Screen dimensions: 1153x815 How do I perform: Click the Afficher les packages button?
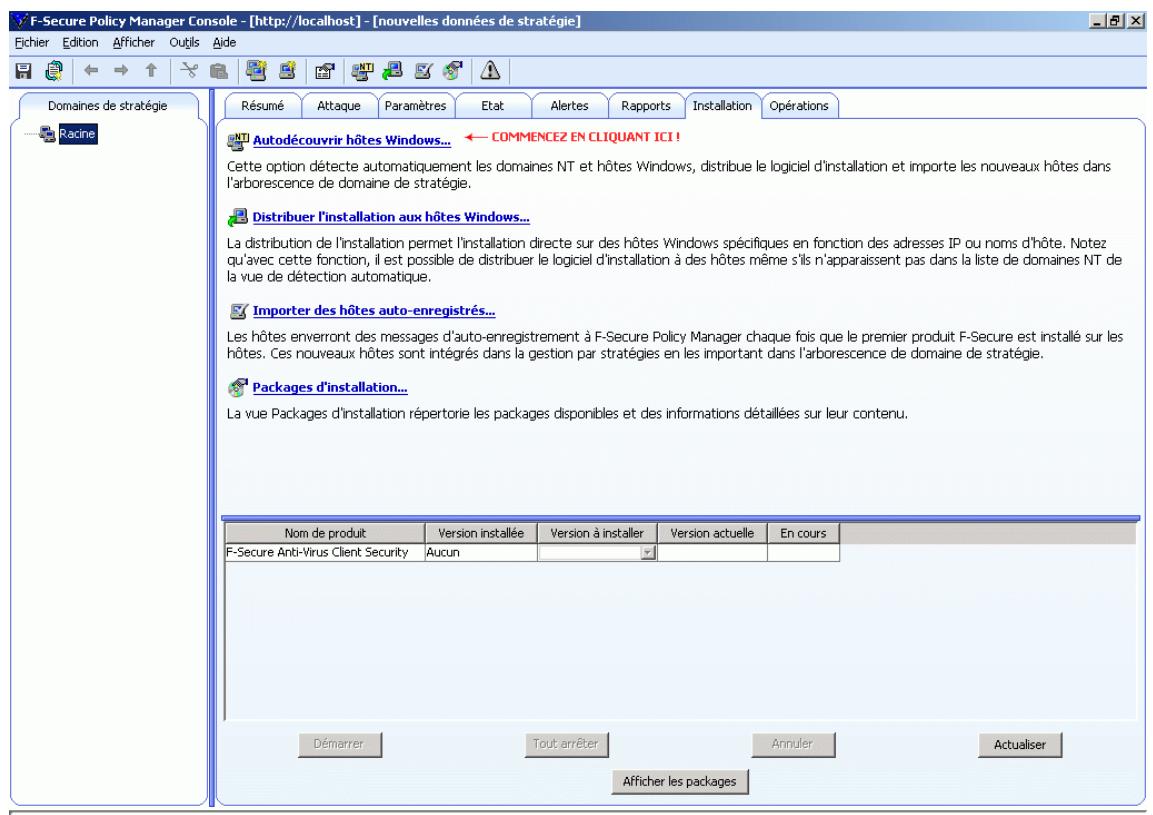point(679,781)
